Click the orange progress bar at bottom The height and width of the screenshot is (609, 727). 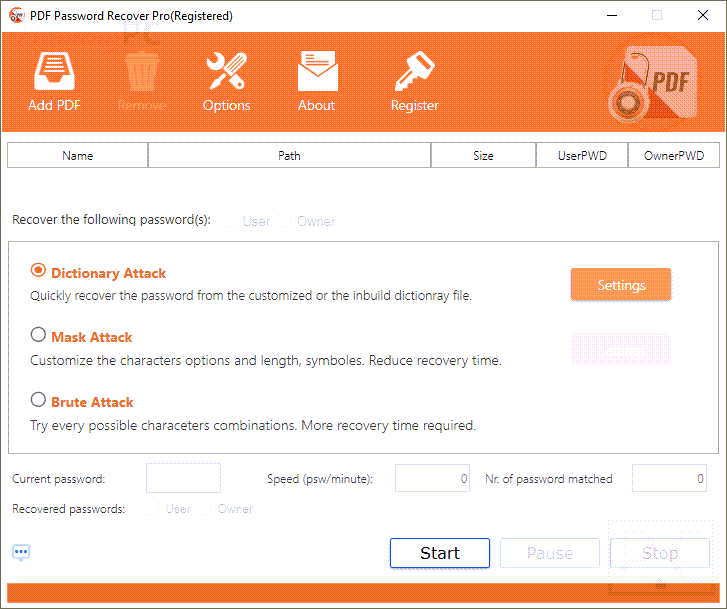[363, 593]
